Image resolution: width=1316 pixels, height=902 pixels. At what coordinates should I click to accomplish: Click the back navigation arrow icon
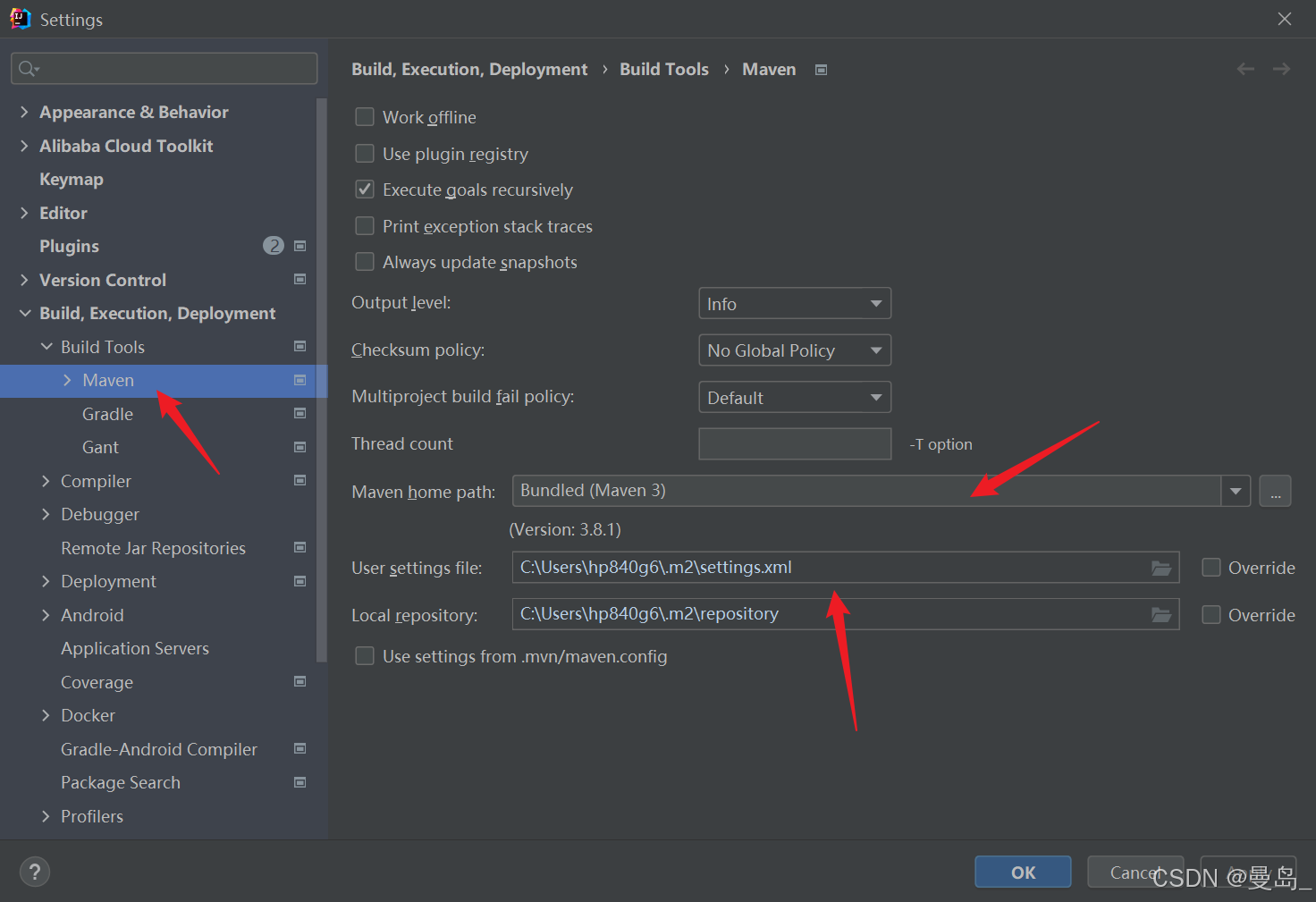click(1245, 69)
